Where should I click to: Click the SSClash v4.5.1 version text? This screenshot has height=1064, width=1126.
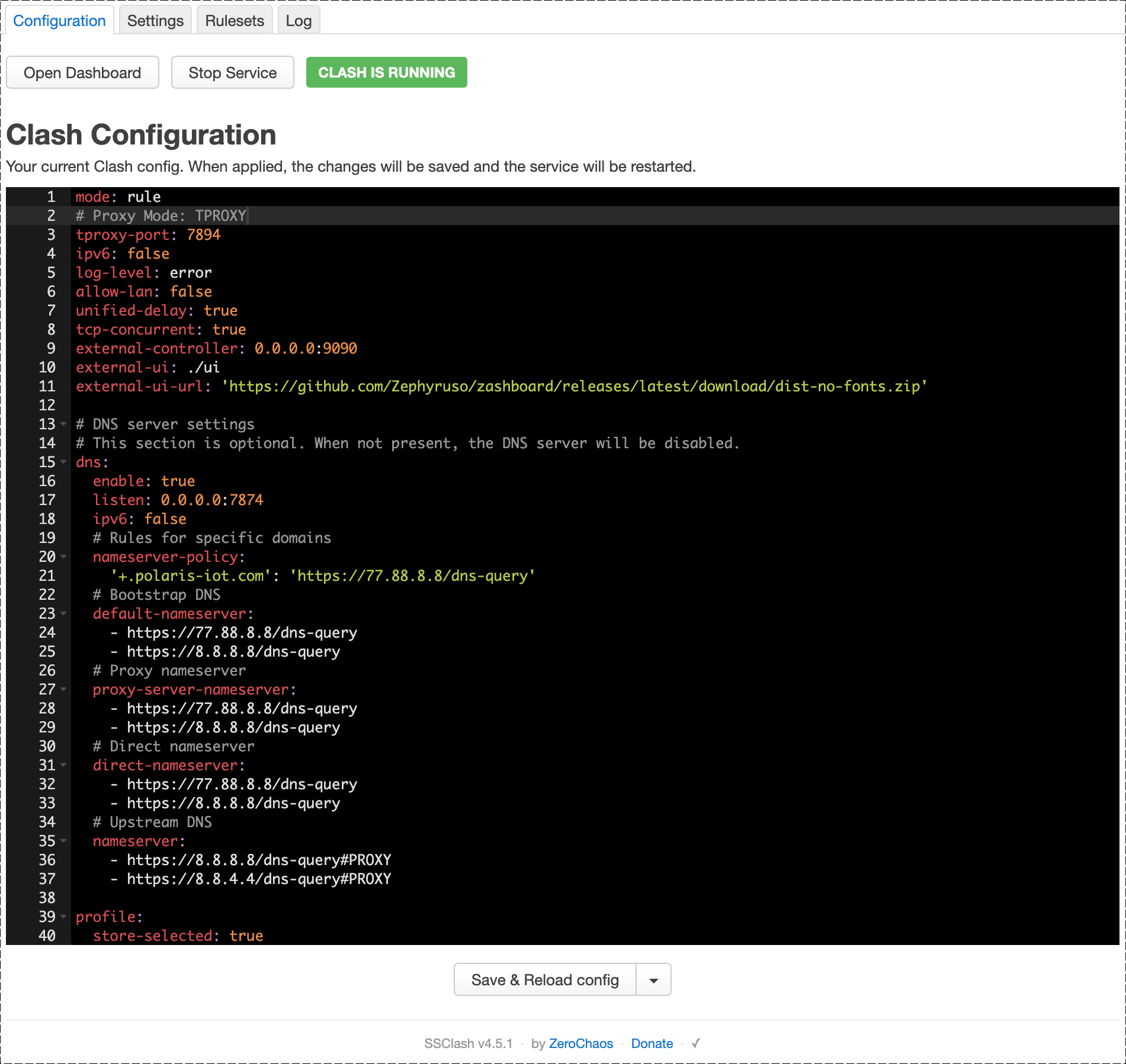tap(468, 1043)
